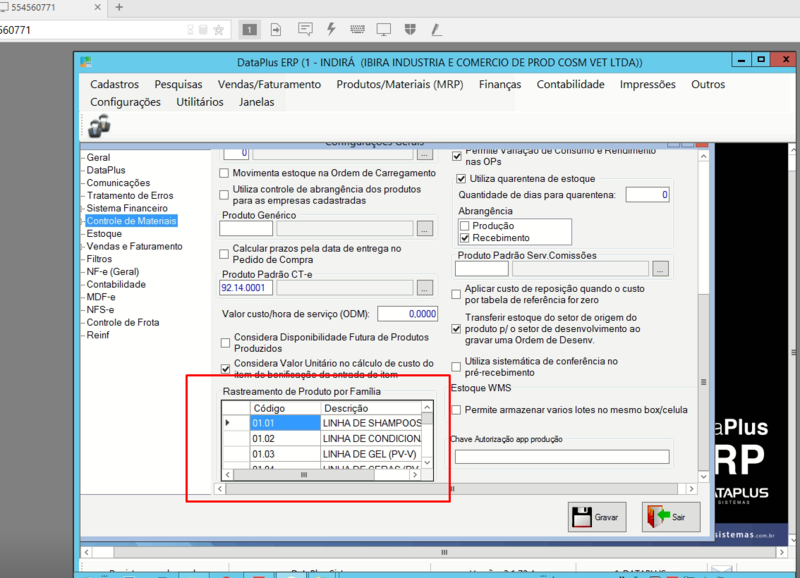Toggle Utiliza sistemática de conferência no pré-recebimento
The height and width of the screenshot is (578, 800).
tap(456, 367)
